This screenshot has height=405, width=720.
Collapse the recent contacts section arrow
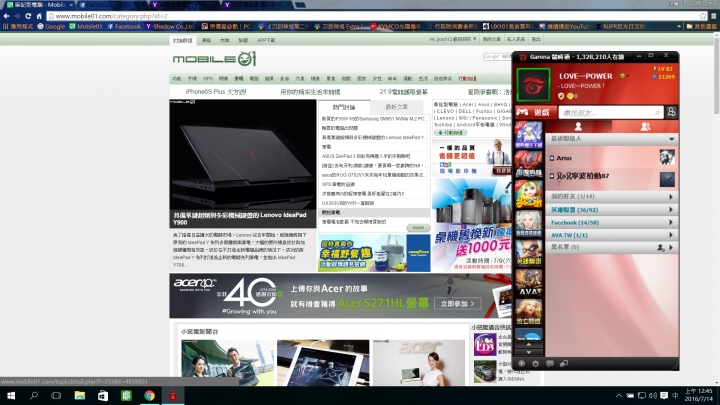click(671, 139)
